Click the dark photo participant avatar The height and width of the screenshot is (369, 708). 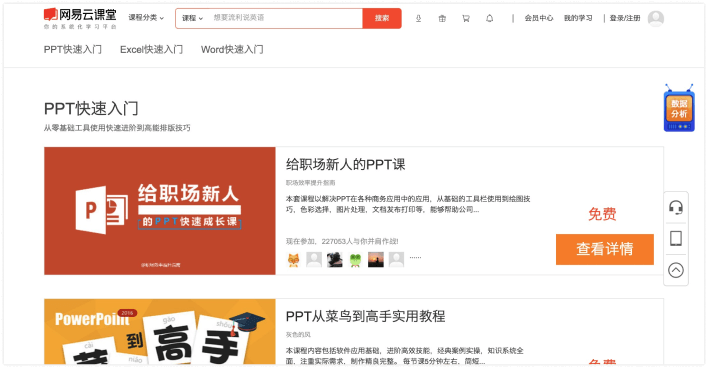pos(335,260)
